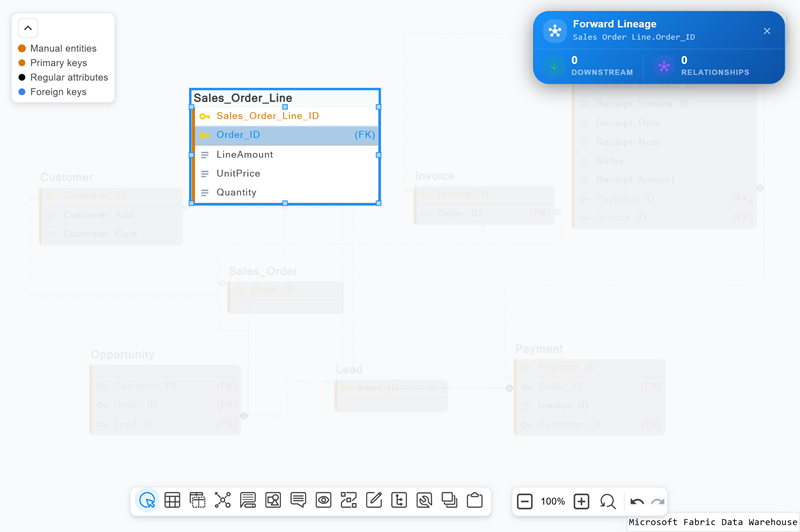Screen dimensions: 800x532
Task: Click the Primary keys legend dot
Action: 22,63
